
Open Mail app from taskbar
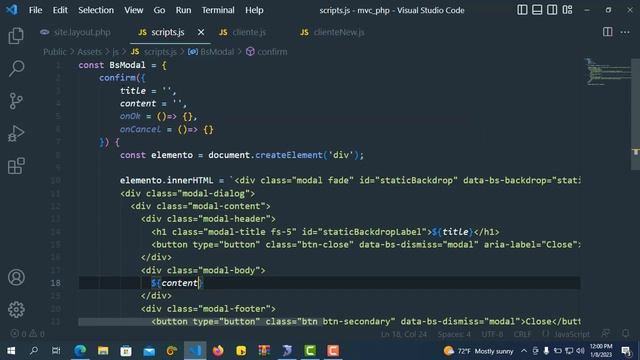(x=149, y=351)
